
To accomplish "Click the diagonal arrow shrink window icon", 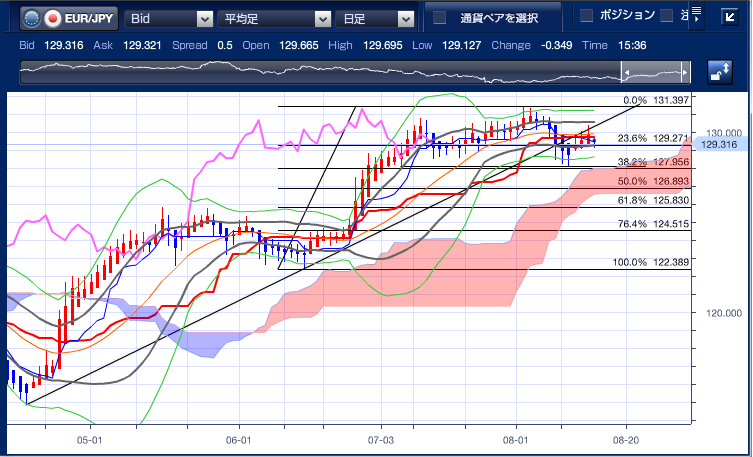I will pyautogui.click(x=730, y=17).
